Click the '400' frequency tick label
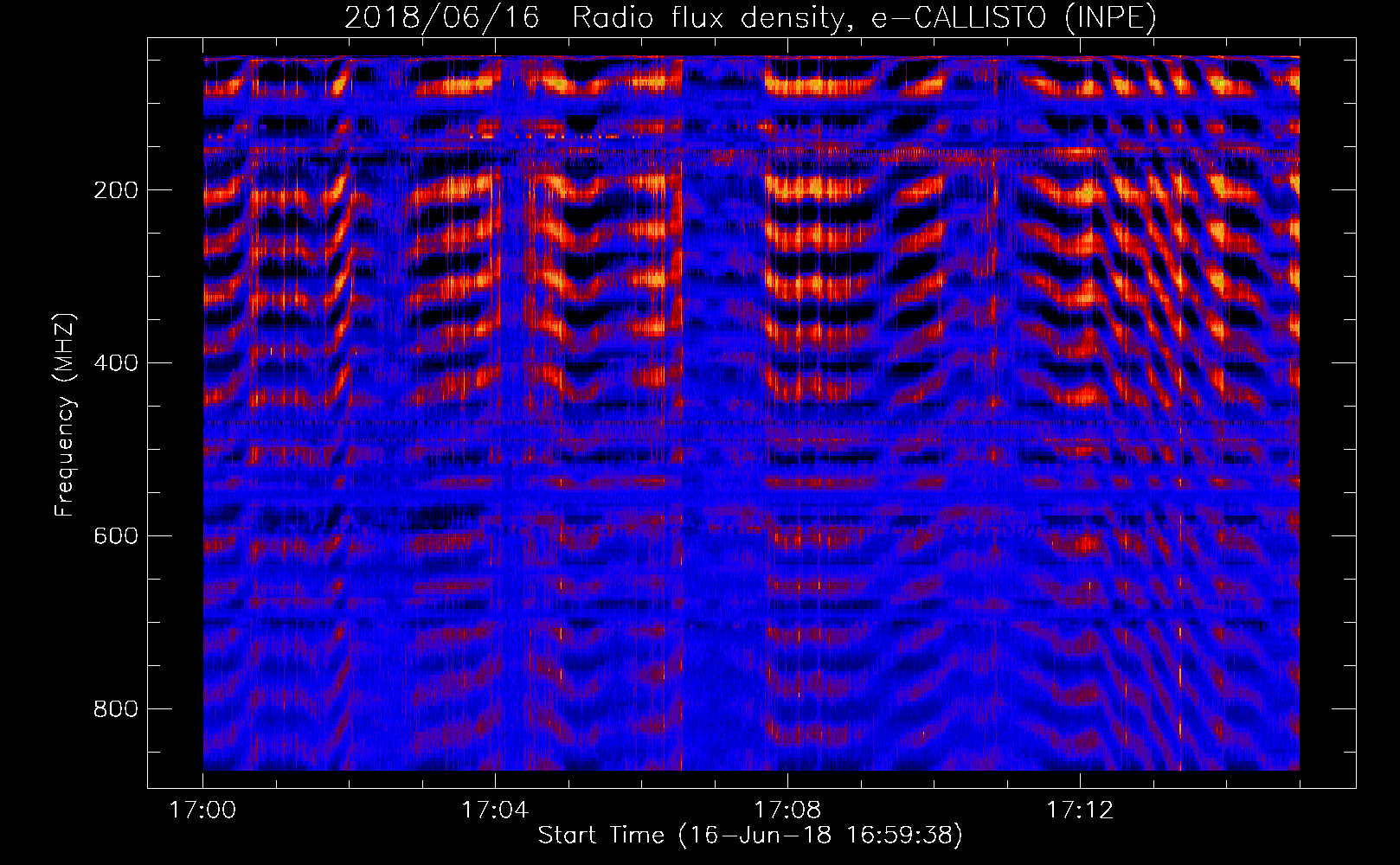Screen dimensions: 1400x865 (116, 363)
